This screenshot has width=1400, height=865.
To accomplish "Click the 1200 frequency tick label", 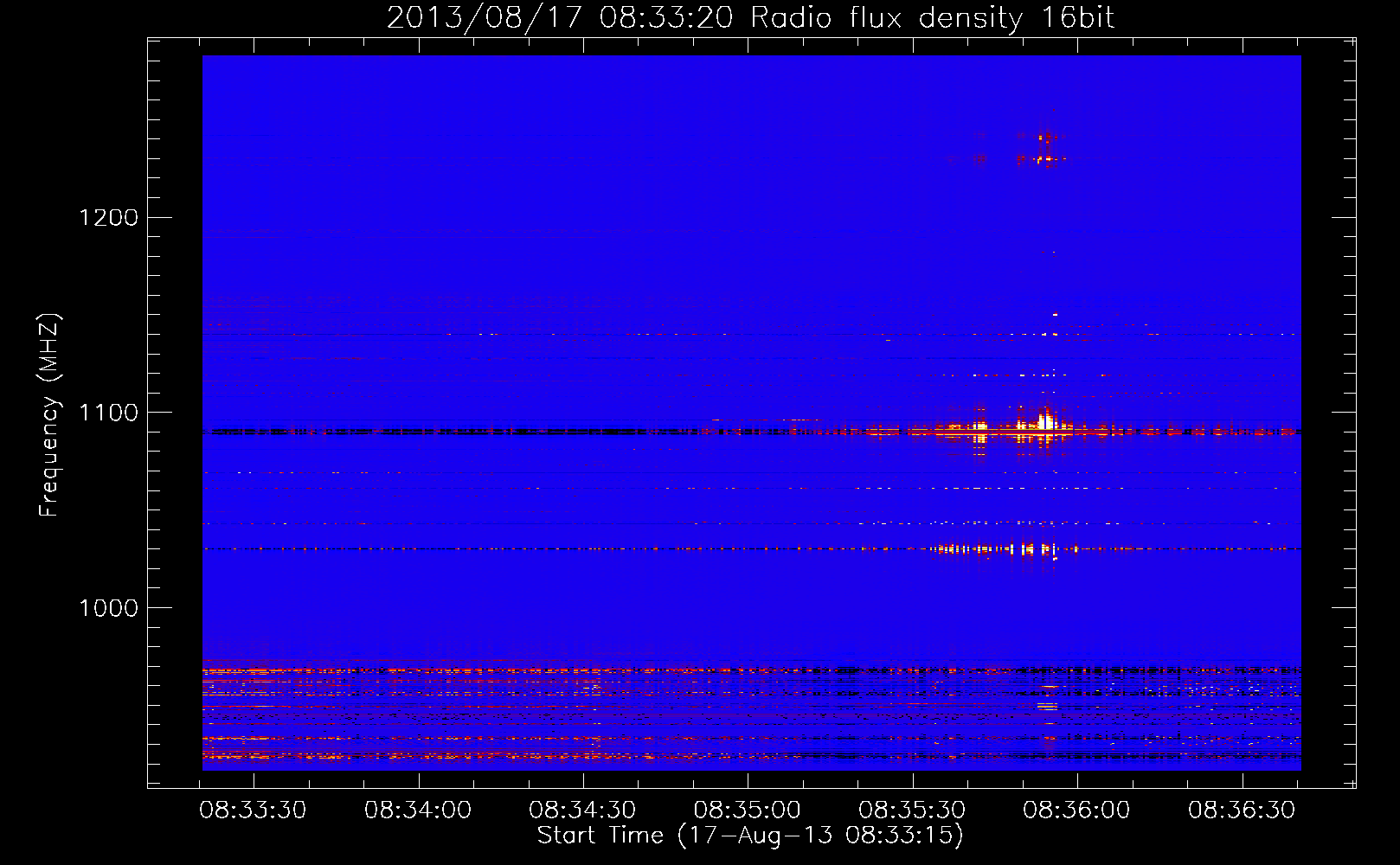I will (x=109, y=217).
